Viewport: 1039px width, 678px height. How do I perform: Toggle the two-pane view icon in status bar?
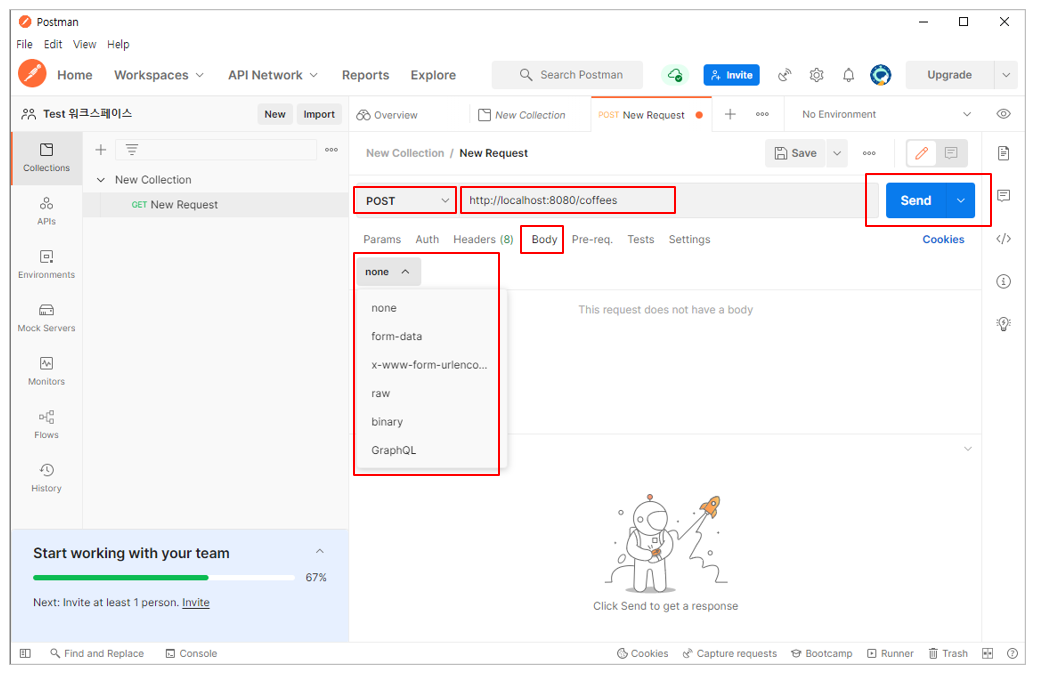987,653
